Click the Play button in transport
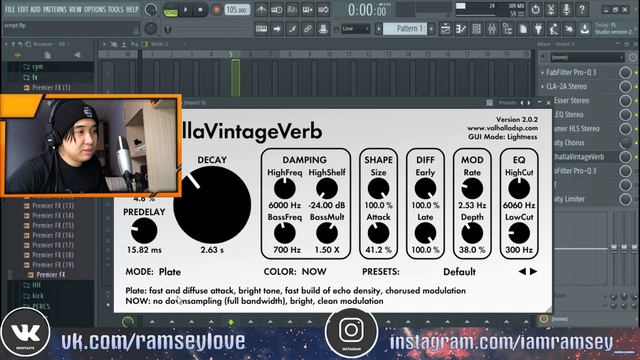640x360 pixels. click(x=186, y=10)
